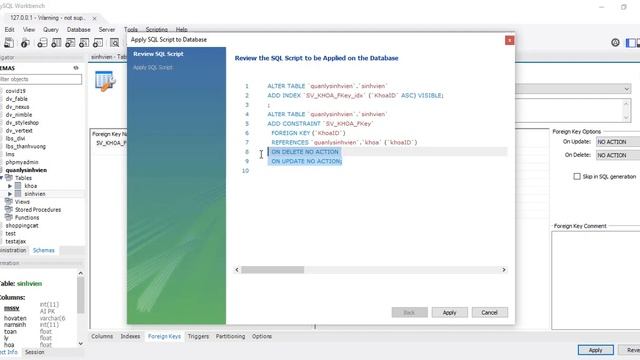Open the View menu

tap(29, 29)
